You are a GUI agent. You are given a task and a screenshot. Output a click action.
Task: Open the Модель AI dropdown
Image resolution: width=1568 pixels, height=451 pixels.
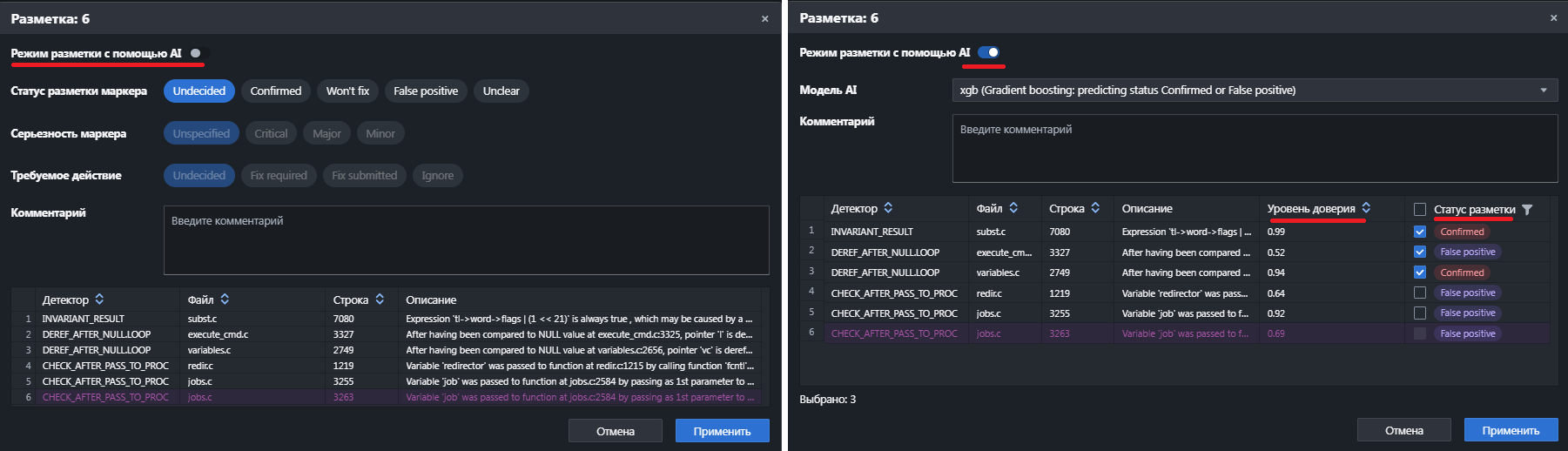point(1255,91)
